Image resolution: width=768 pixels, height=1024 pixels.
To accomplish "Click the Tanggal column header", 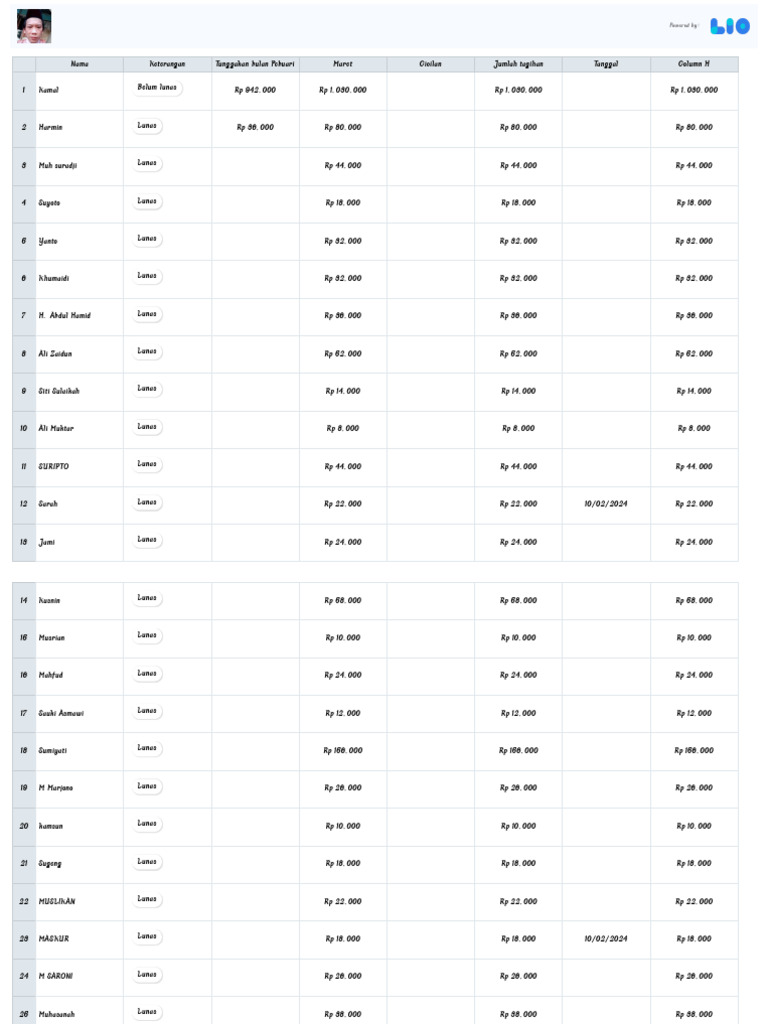I will click(606, 64).
